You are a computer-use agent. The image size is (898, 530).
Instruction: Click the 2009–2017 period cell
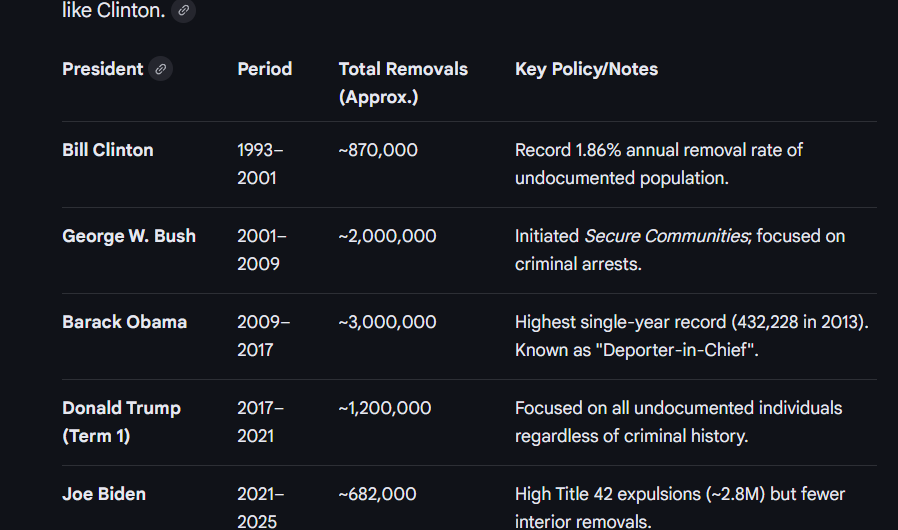[263, 336]
